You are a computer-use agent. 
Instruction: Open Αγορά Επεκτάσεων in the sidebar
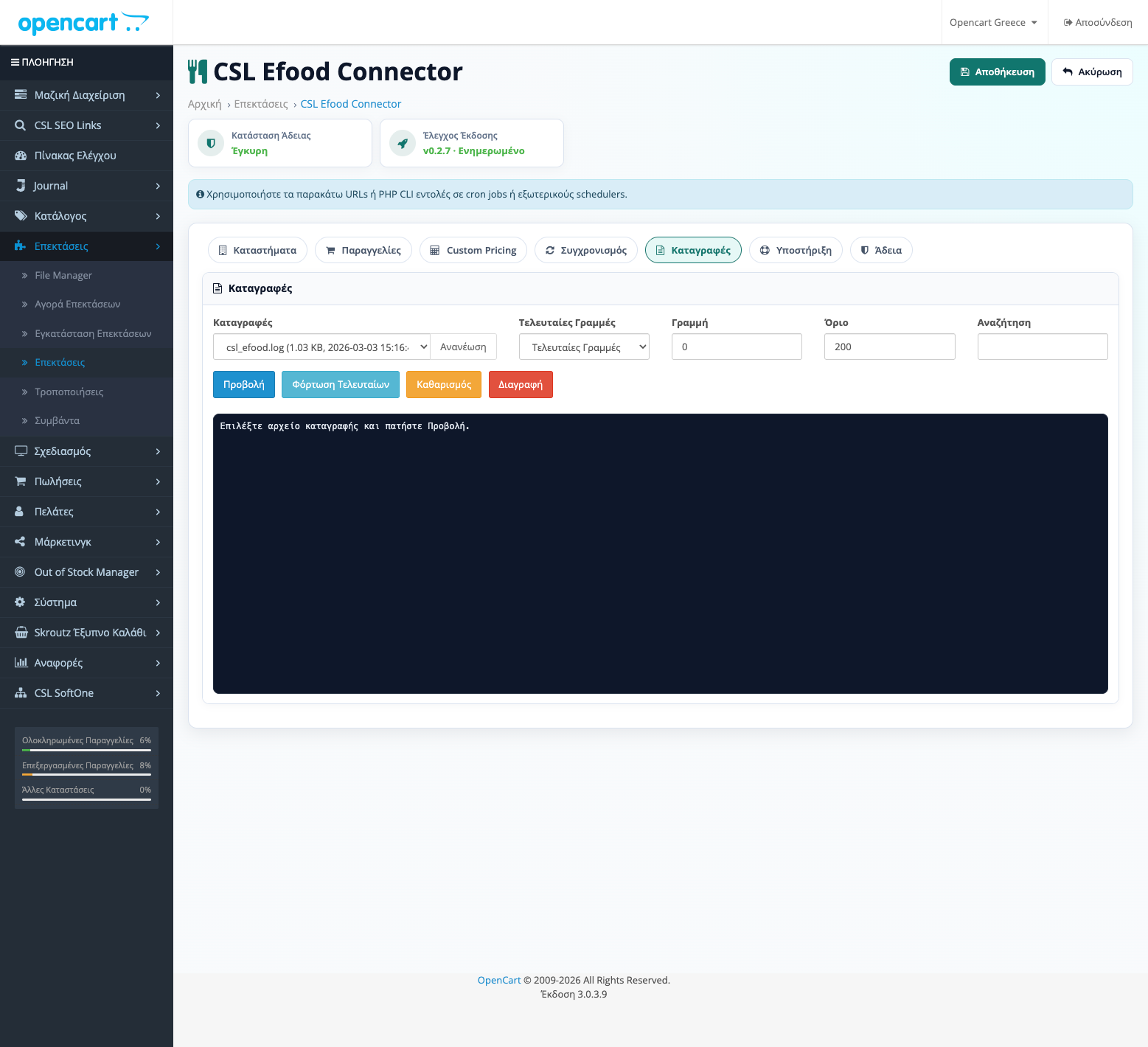click(86, 305)
